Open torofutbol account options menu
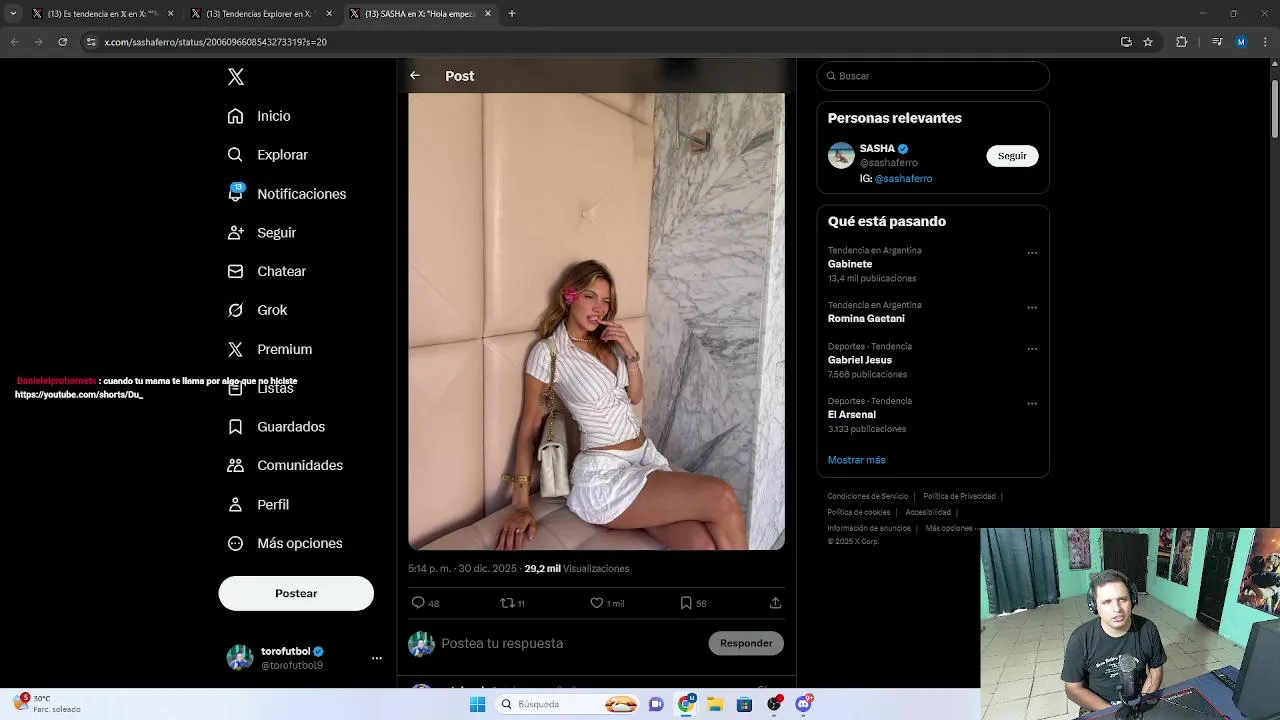The width and height of the screenshot is (1280, 720). 377,658
